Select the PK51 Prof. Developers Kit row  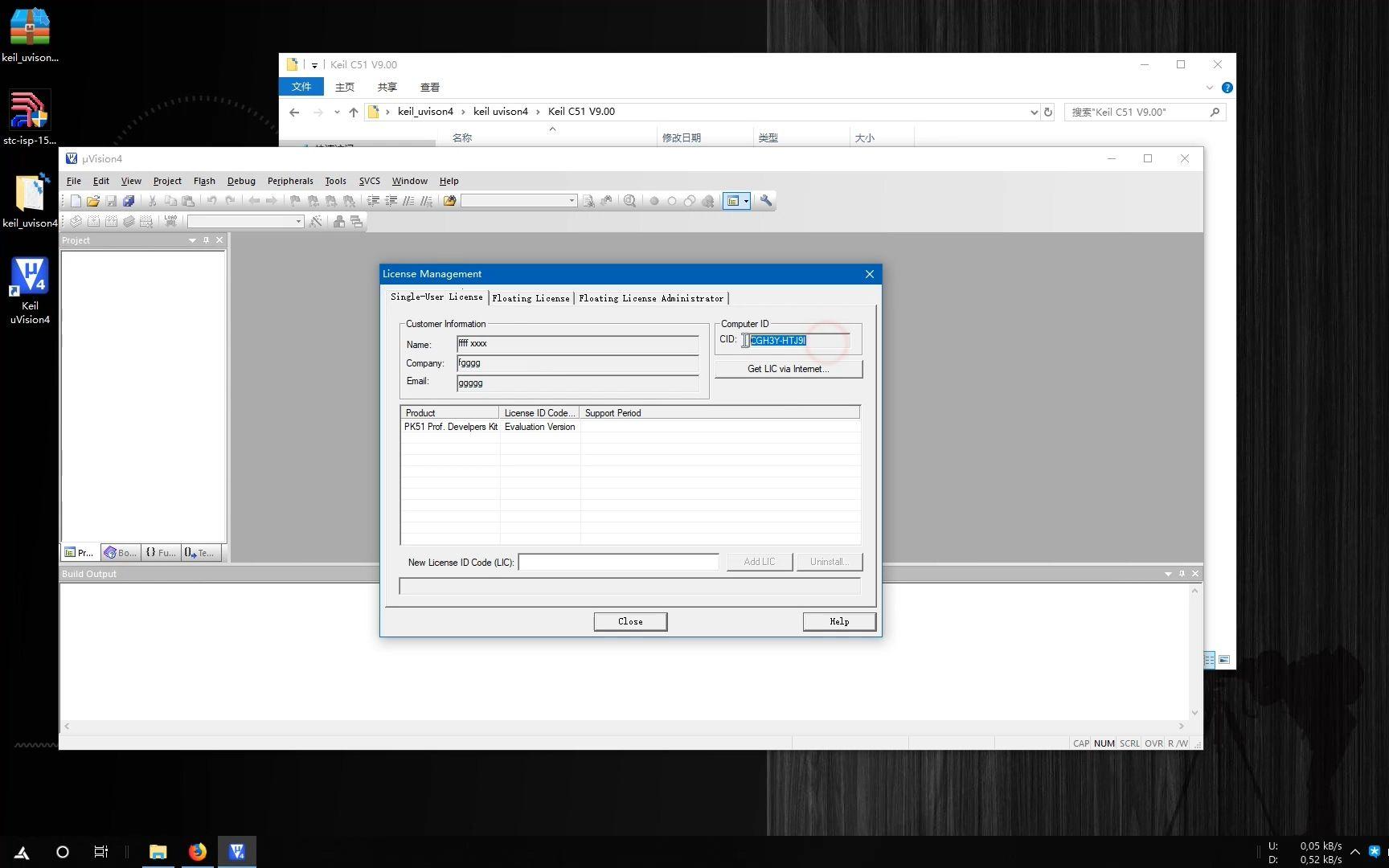pos(630,427)
